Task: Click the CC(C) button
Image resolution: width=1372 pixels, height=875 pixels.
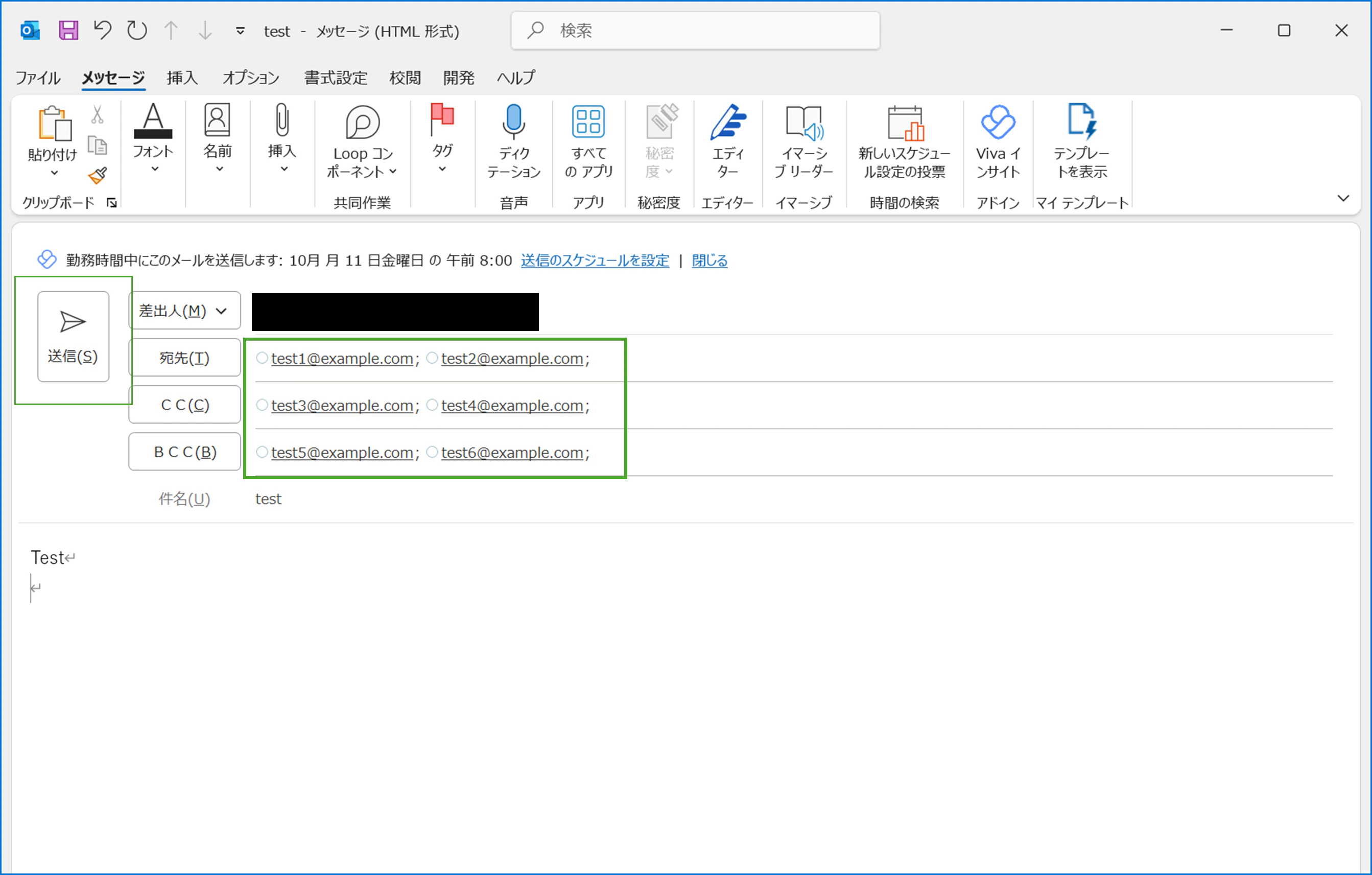Action: [184, 405]
